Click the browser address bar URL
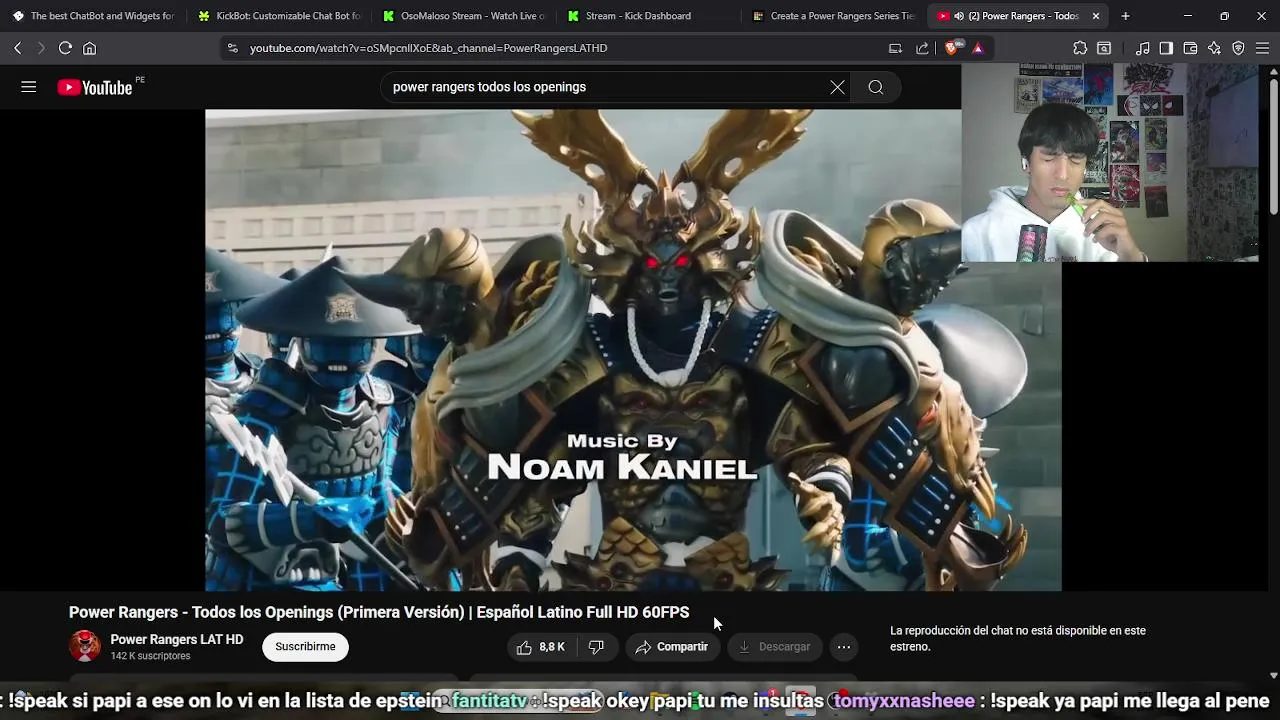 click(x=428, y=48)
